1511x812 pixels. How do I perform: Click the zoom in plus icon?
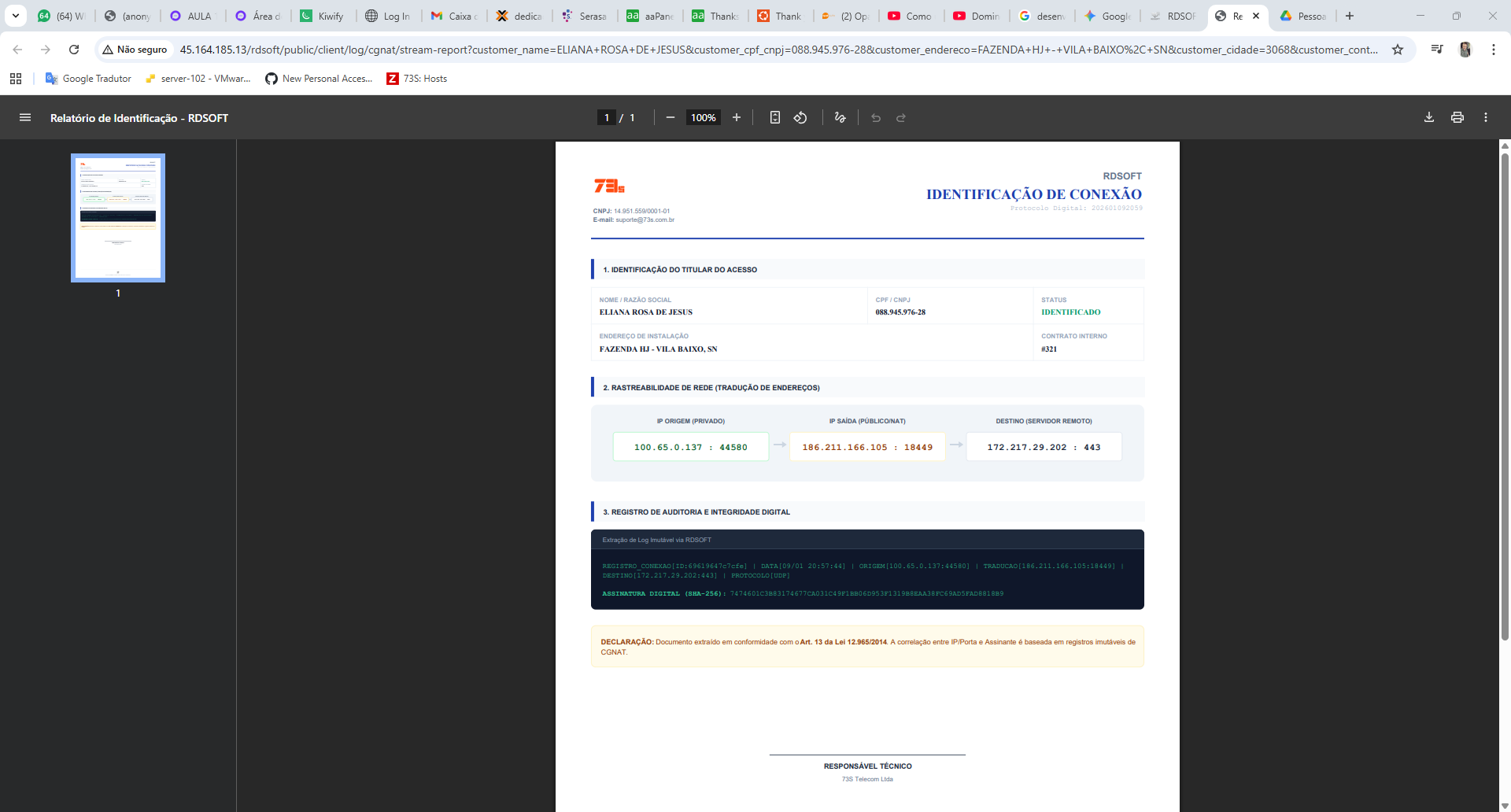pos(737,117)
